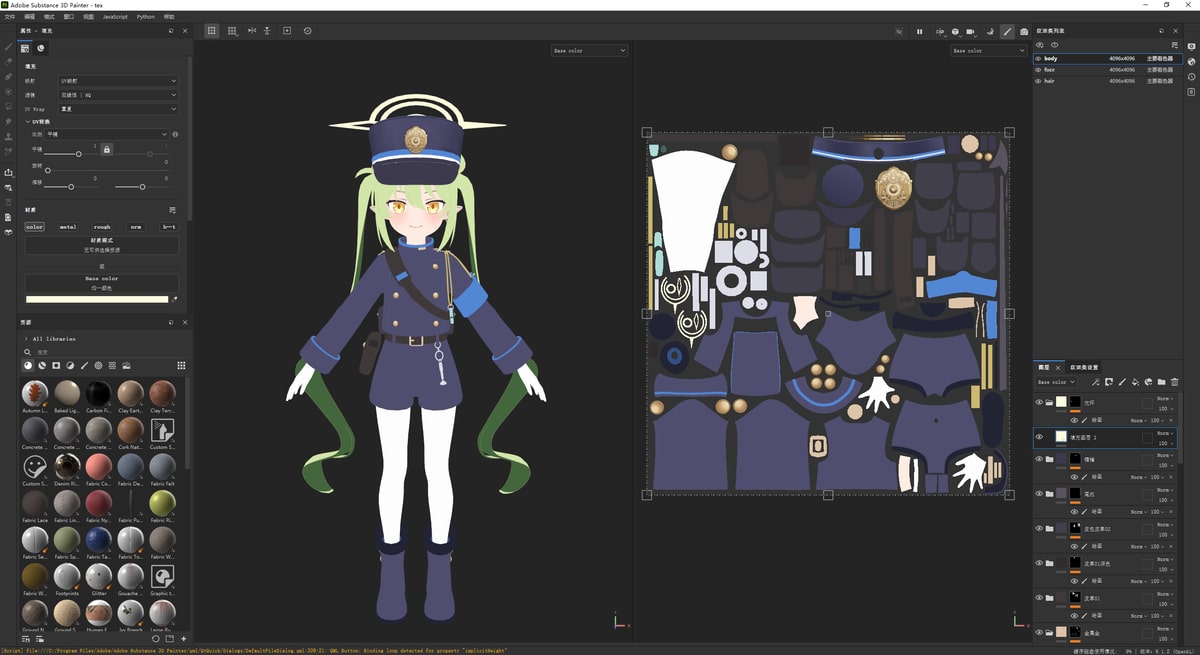Open the 过滤 filtering dropdown
Image resolution: width=1200 pixels, height=655 pixels.
click(x=118, y=95)
